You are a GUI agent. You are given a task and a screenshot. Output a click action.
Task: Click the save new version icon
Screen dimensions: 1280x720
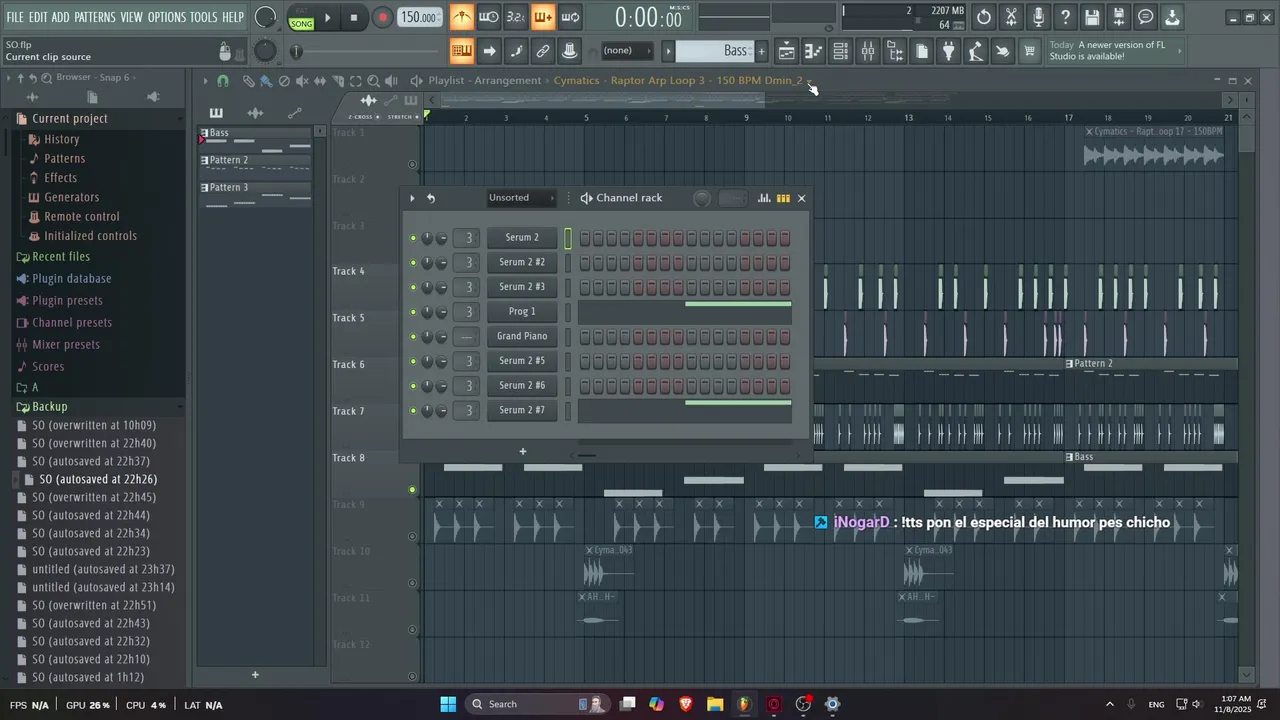point(1119,17)
